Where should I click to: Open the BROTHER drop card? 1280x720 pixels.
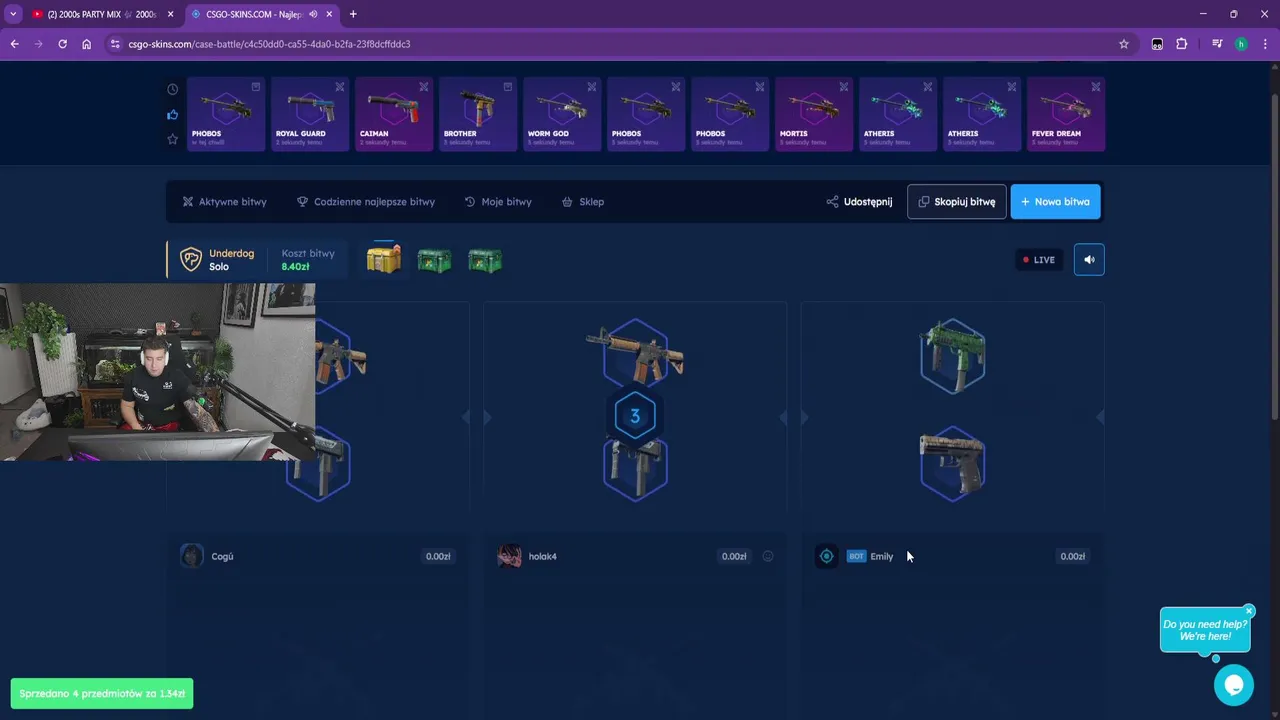pos(477,114)
